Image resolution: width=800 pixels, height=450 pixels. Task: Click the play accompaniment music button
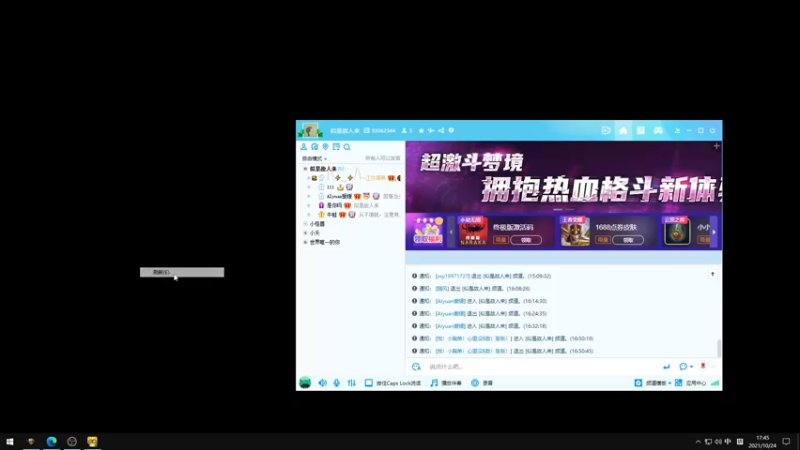click(x=445, y=383)
